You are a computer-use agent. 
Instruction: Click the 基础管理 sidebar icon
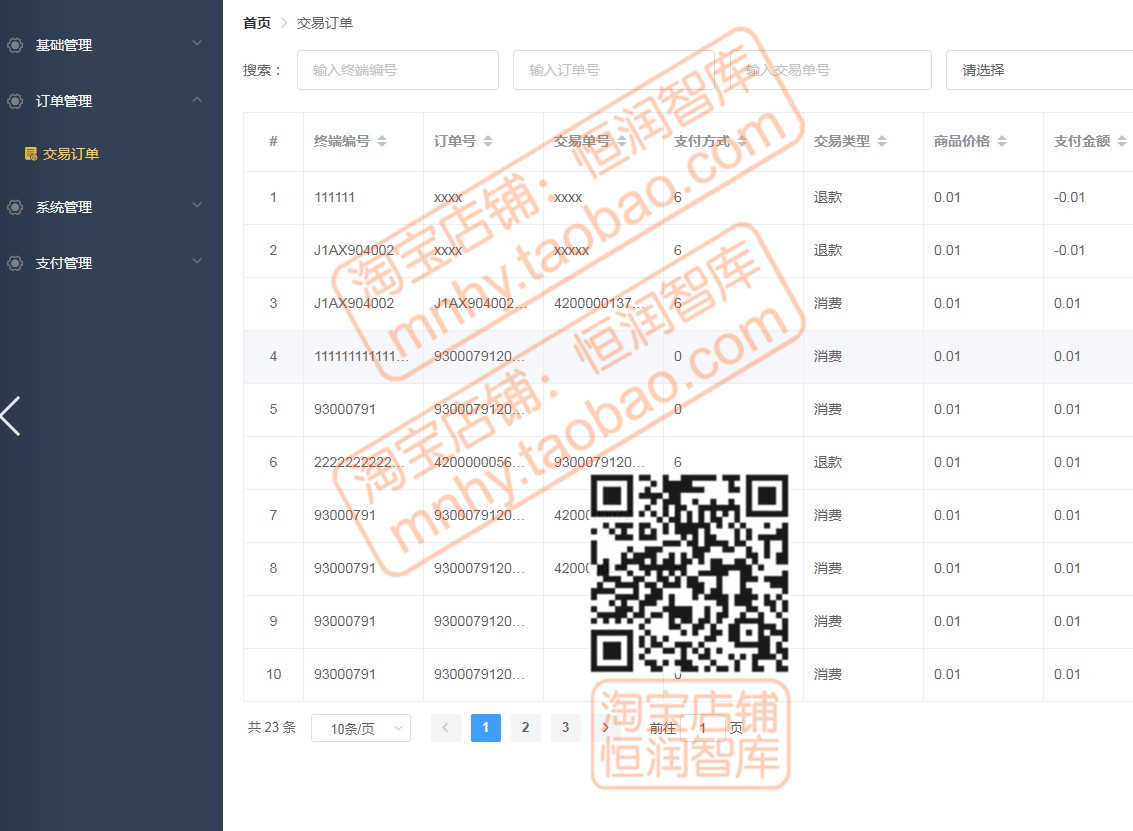15,44
